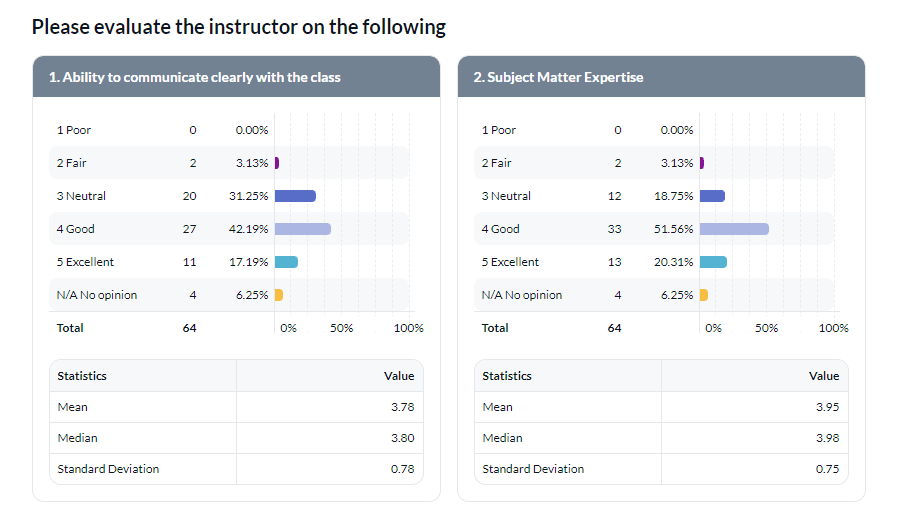Click the lavender Good bar in communication chart
Viewport: 897px width, 527px height.
click(303, 229)
